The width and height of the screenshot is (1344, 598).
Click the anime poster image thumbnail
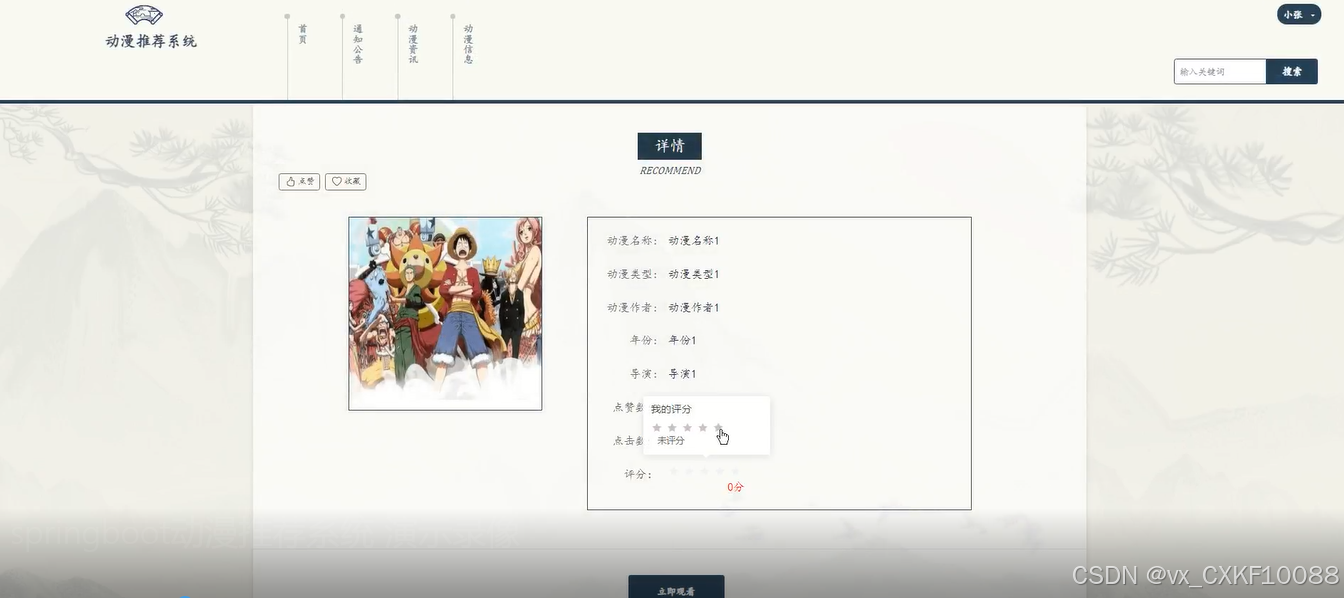445,313
